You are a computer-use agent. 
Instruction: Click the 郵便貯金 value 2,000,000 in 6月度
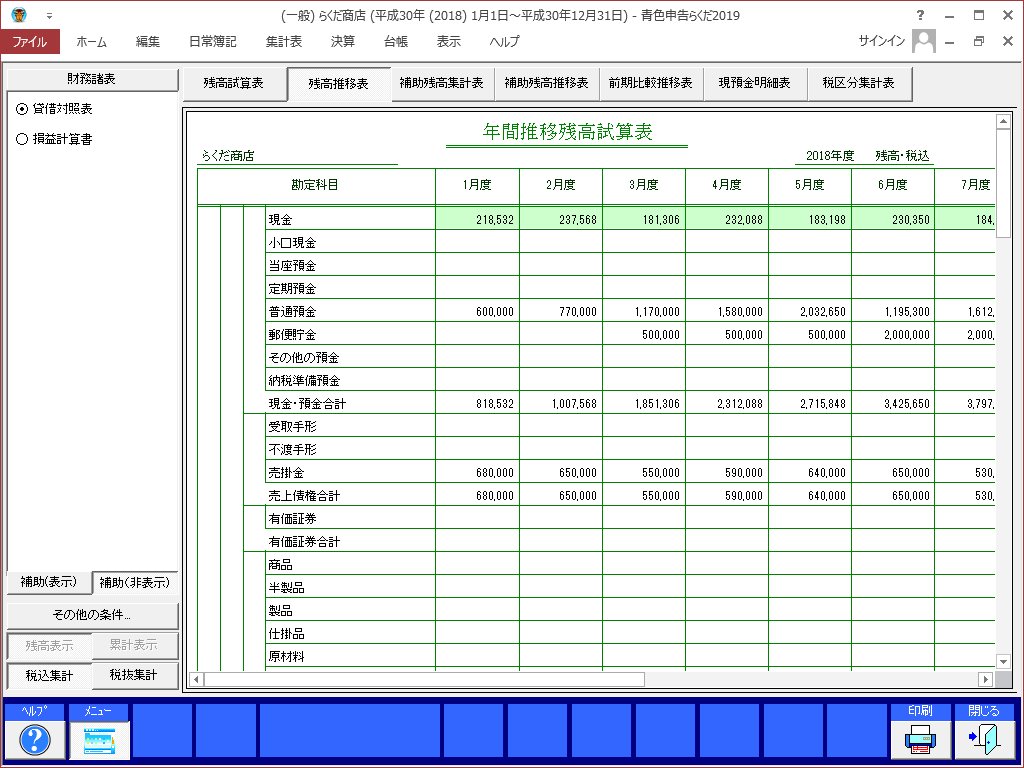coord(906,335)
